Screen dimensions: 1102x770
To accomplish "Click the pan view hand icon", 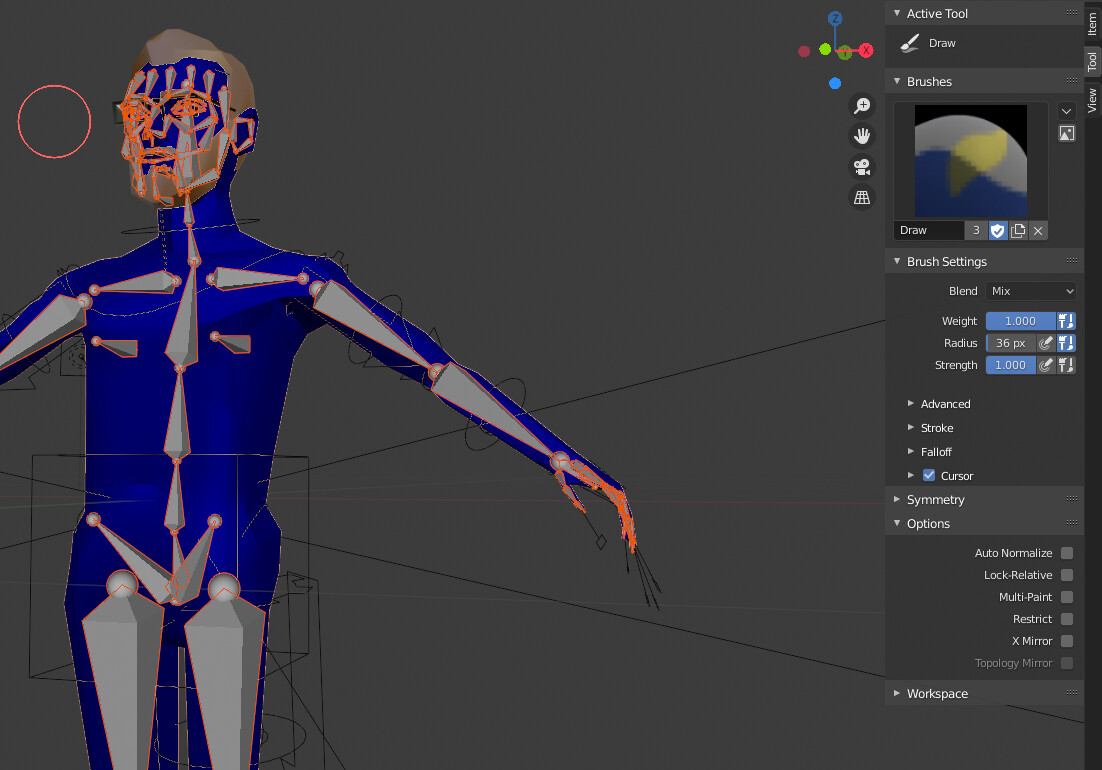I will (862, 136).
